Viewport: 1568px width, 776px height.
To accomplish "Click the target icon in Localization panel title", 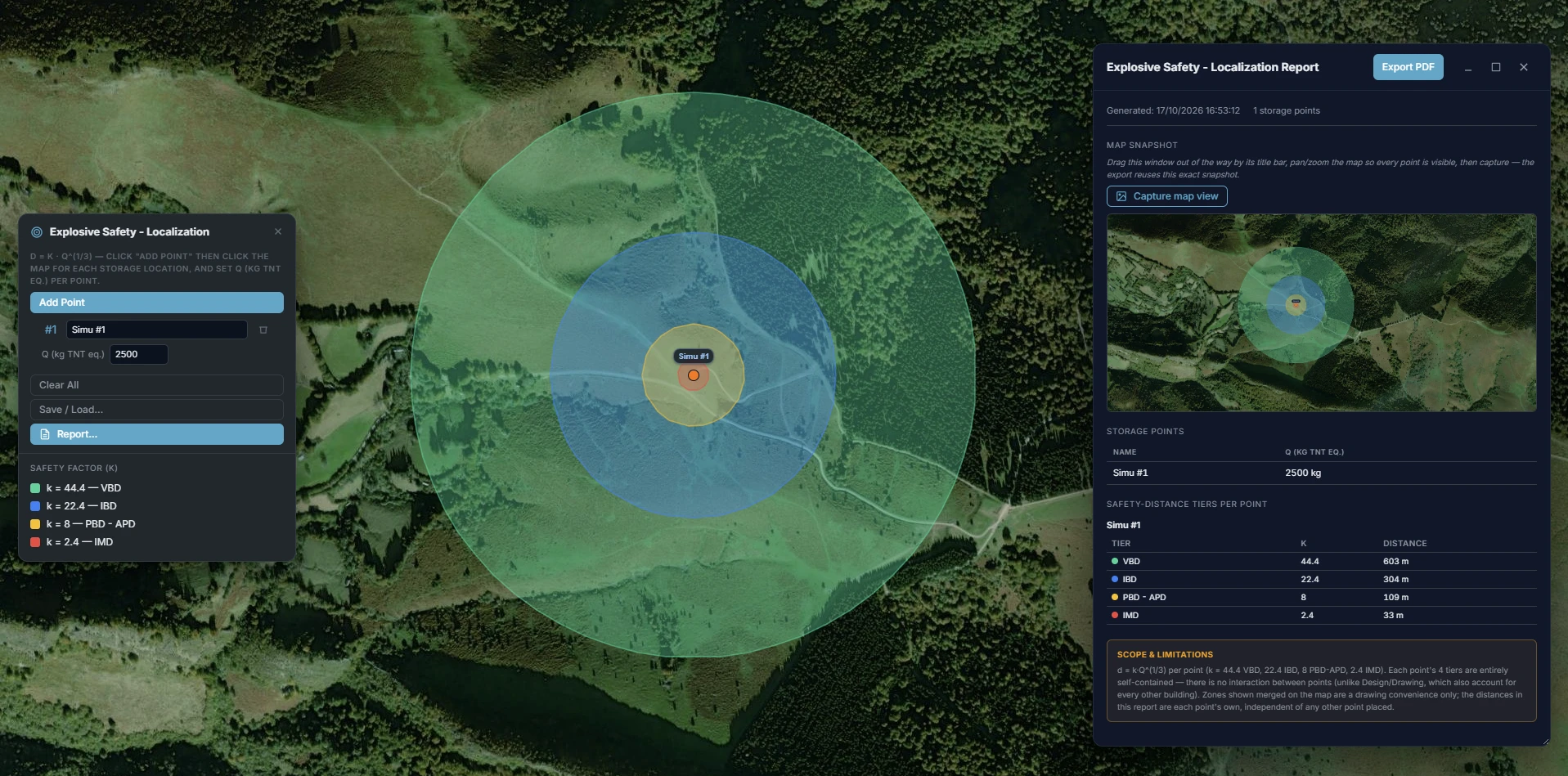I will [37, 232].
